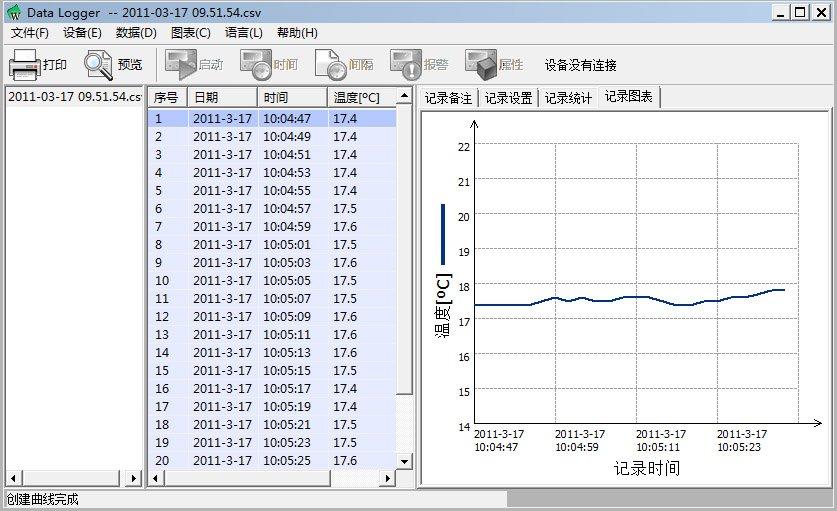Select row 2 with time 10:04:49
This screenshot has width=837, height=511.
pyautogui.click(x=272, y=137)
